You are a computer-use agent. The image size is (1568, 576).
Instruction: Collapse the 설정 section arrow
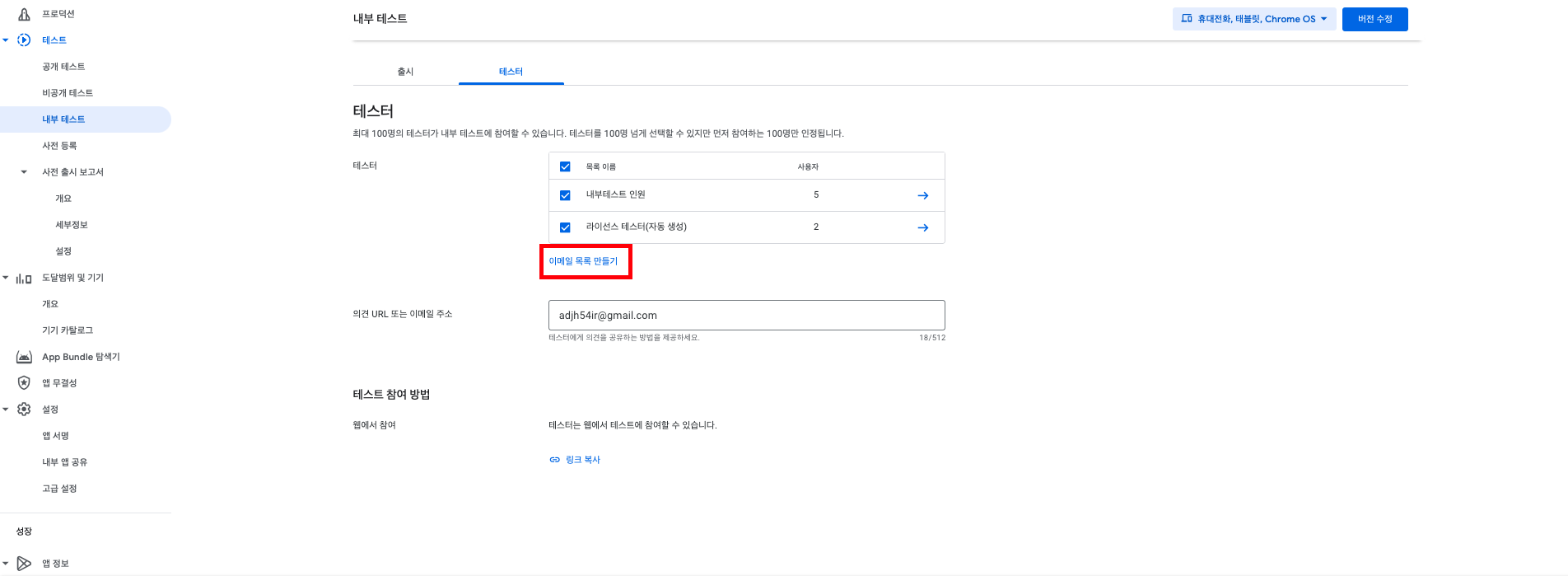(6, 410)
